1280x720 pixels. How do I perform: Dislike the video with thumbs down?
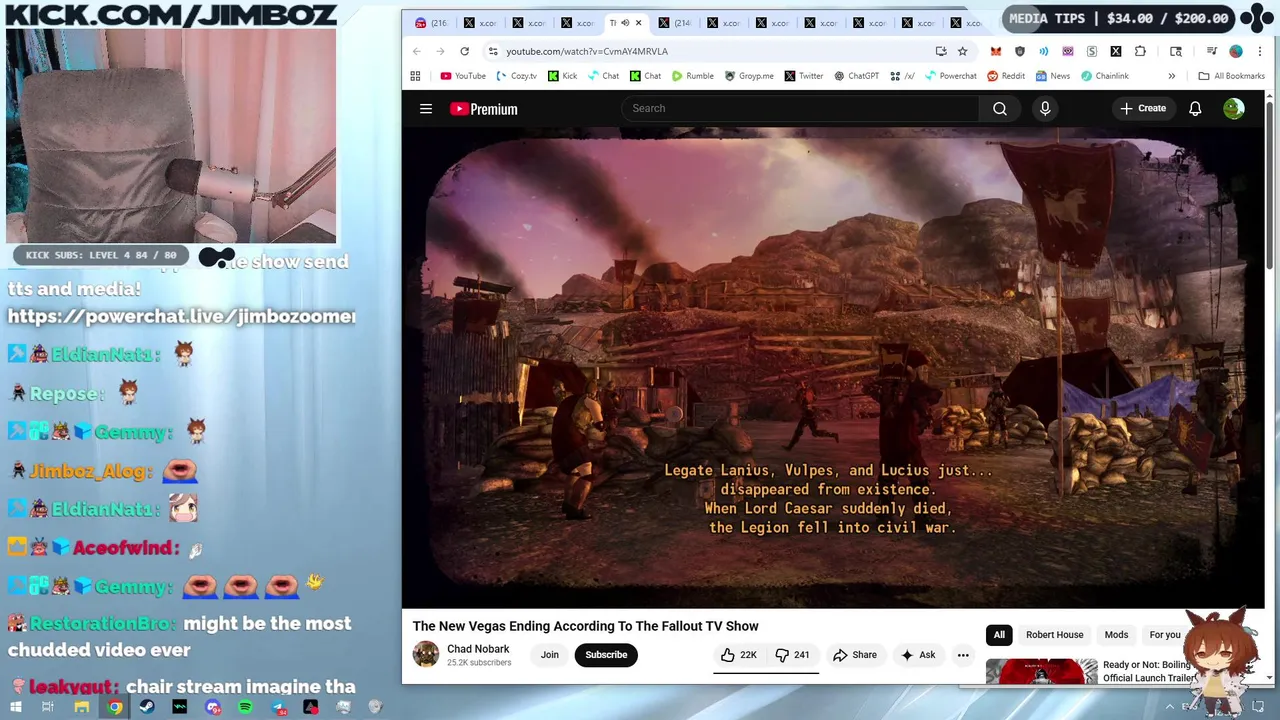point(792,655)
